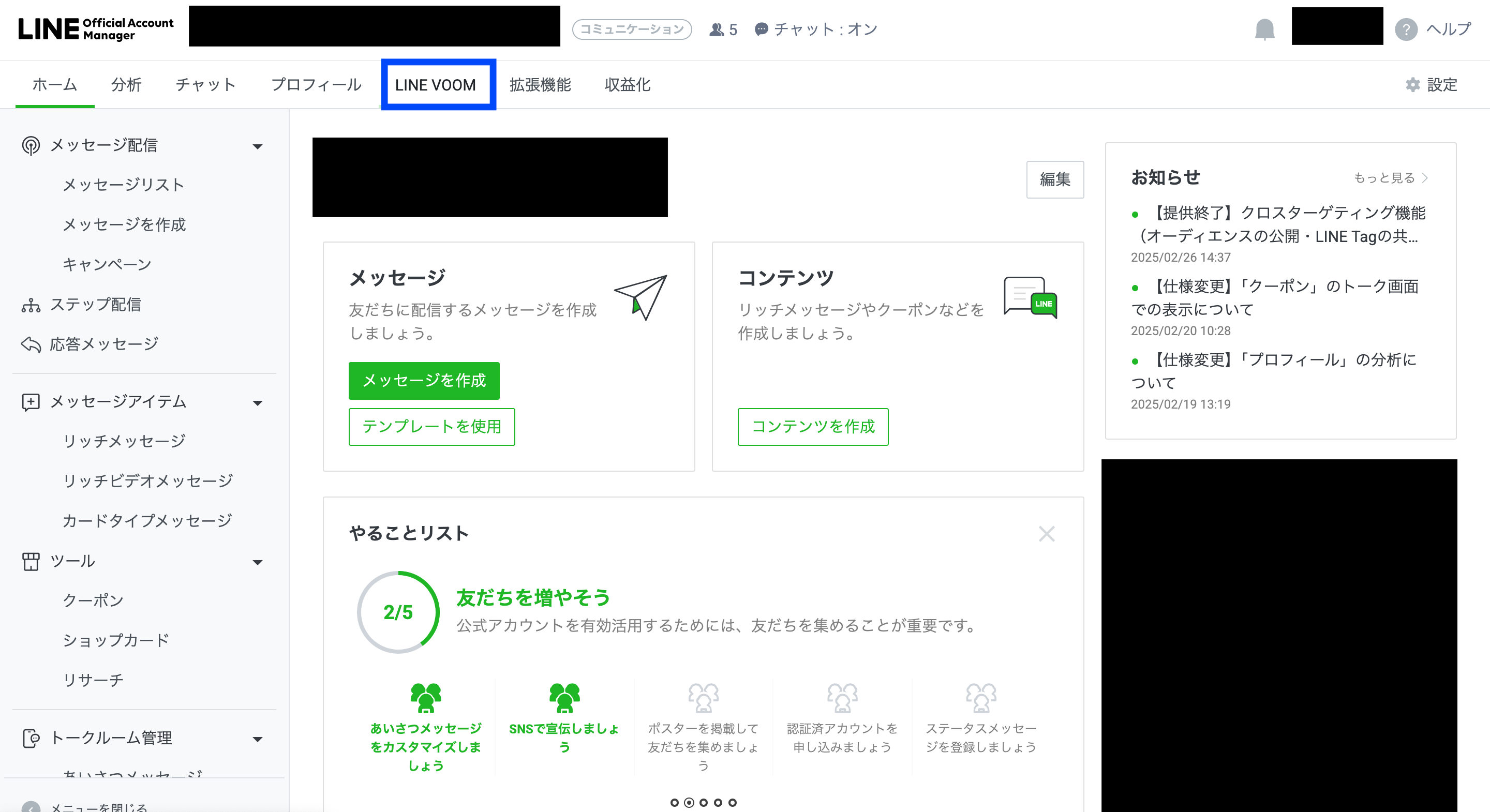Switch to the 分析 tab
Screen dimensions: 1490x812
pyautogui.click(x=126, y=85)
